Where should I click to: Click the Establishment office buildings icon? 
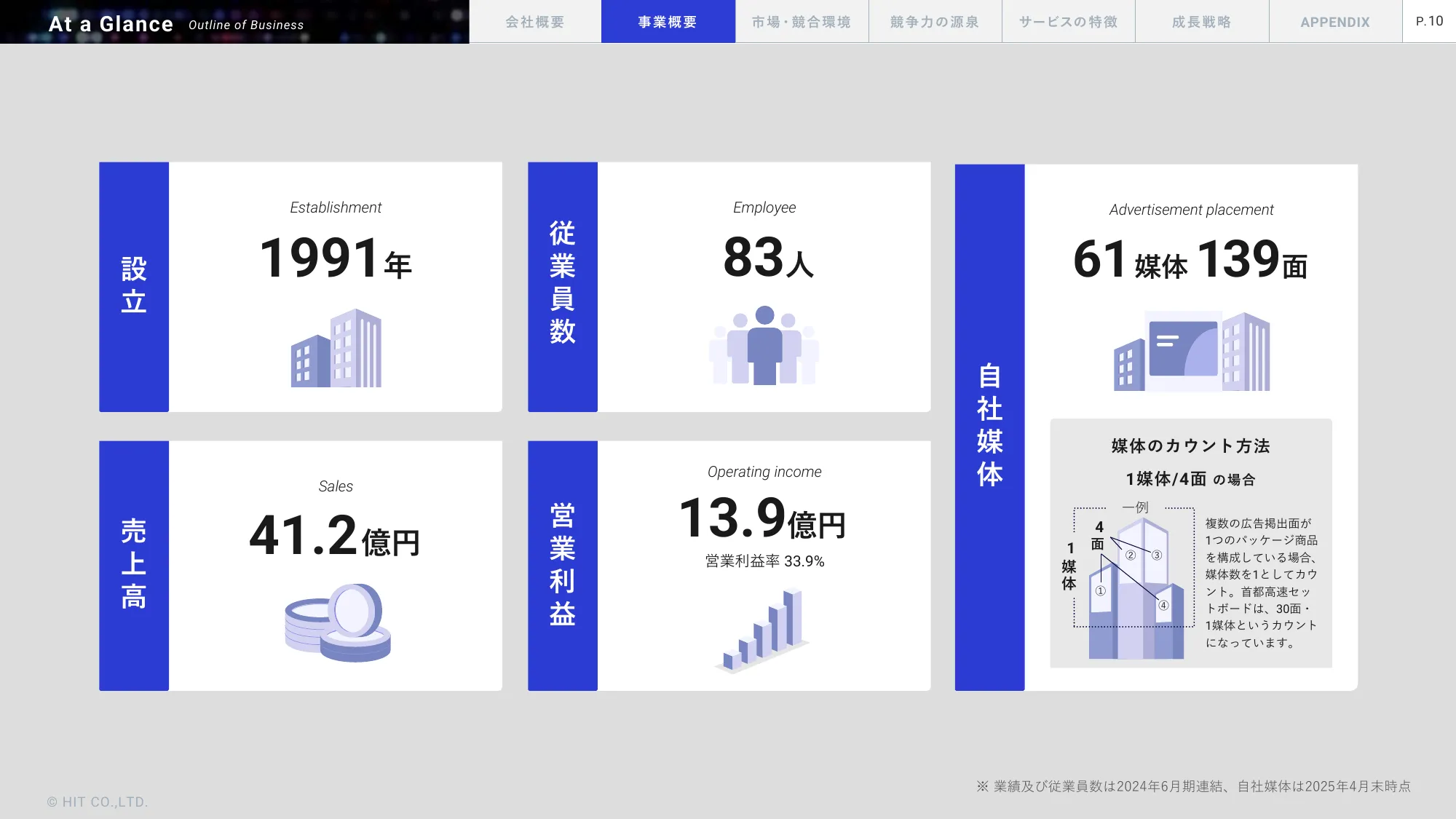pos(336,348)
